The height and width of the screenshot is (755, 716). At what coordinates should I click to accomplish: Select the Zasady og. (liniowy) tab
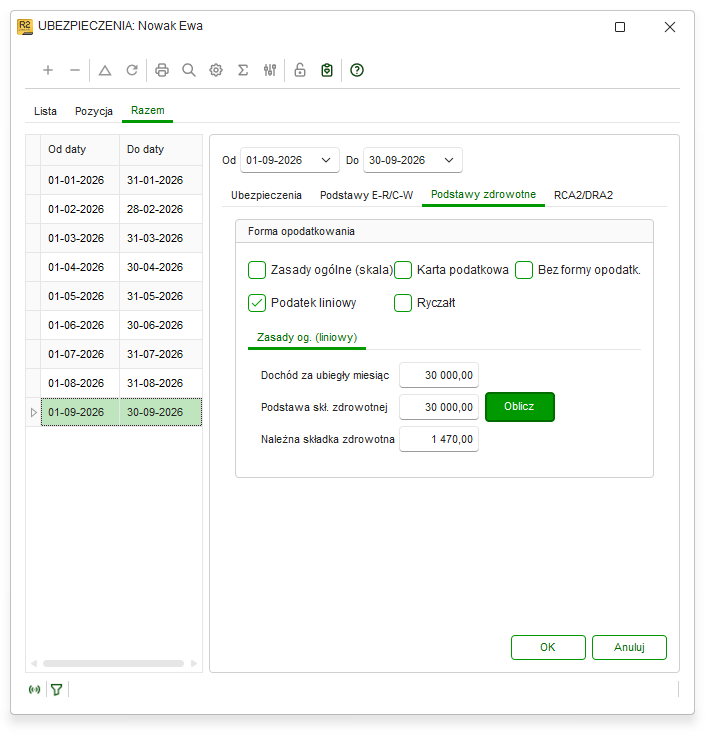point(307,338)
